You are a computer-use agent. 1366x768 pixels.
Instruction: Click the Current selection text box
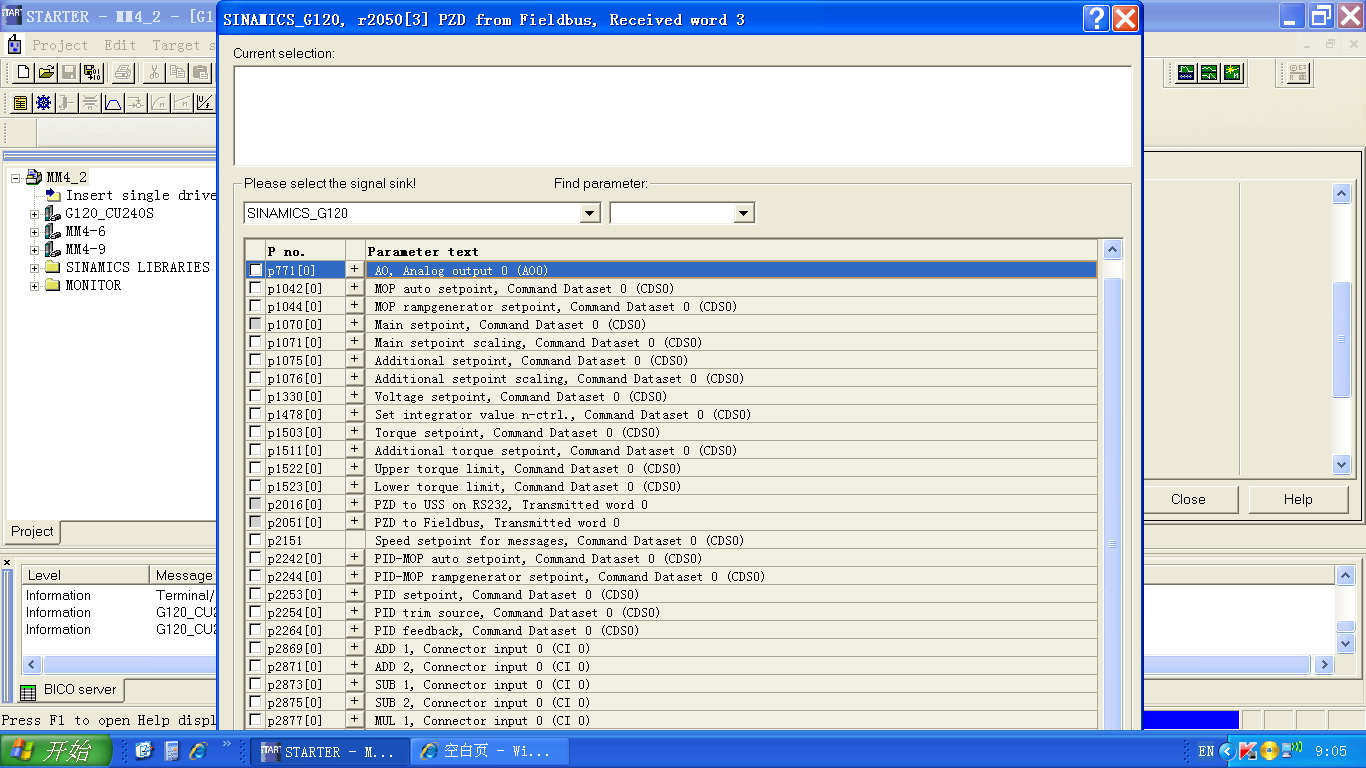coord(683,116)
